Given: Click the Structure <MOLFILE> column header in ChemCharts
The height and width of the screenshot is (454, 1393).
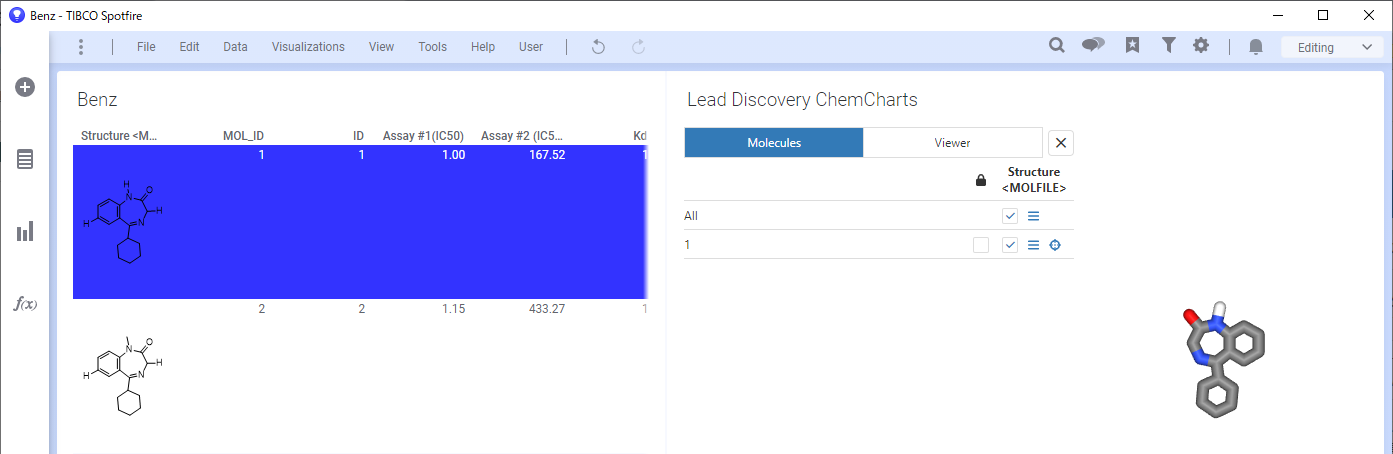Looking at the screenshot, I should (1034, 180).
